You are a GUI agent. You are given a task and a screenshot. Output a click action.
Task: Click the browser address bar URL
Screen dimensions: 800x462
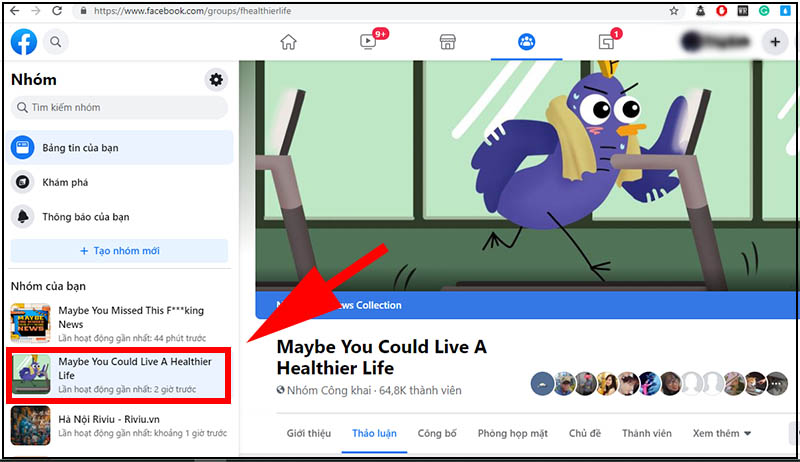(192, 11)
